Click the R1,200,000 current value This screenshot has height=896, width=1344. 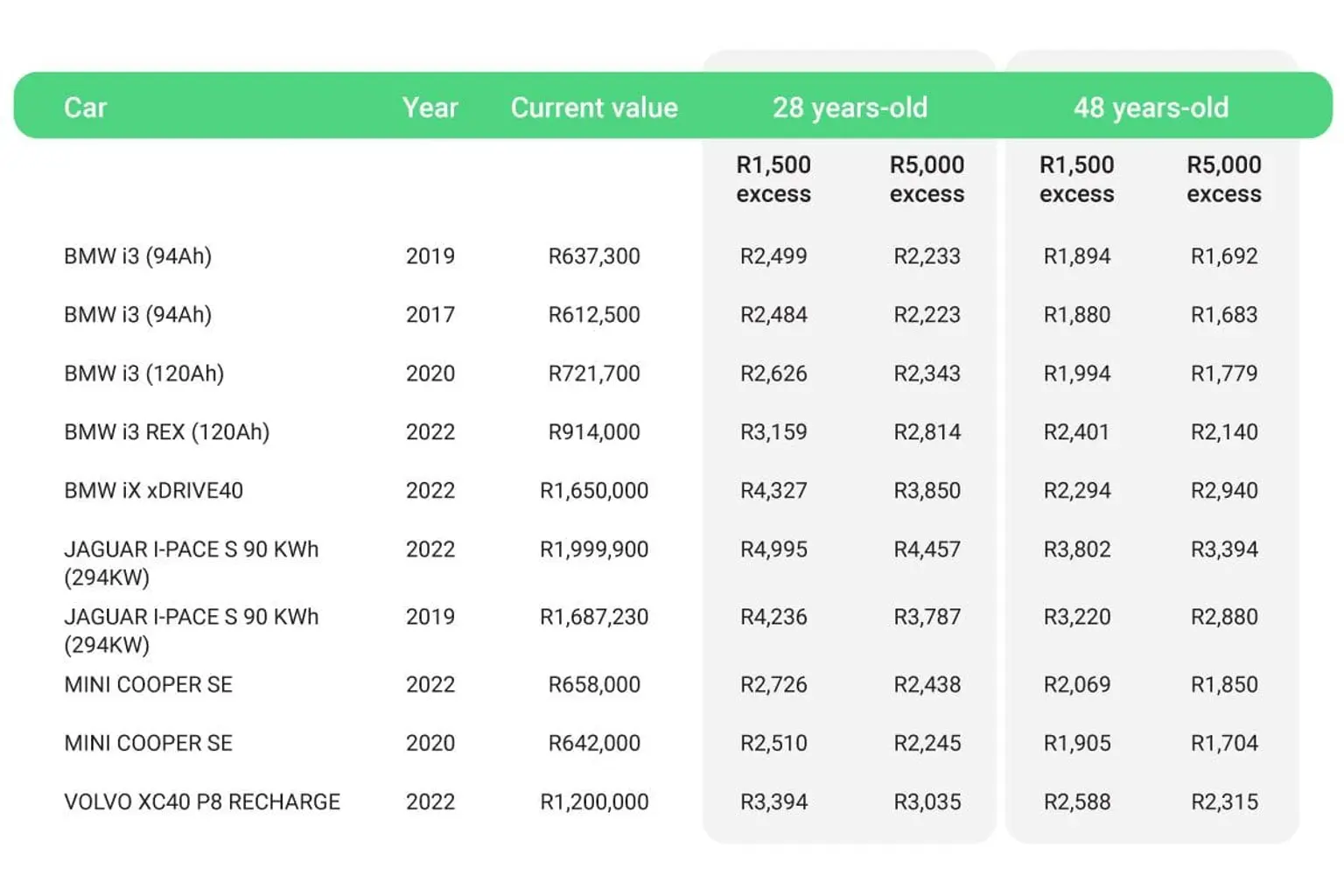click(594, 802)
